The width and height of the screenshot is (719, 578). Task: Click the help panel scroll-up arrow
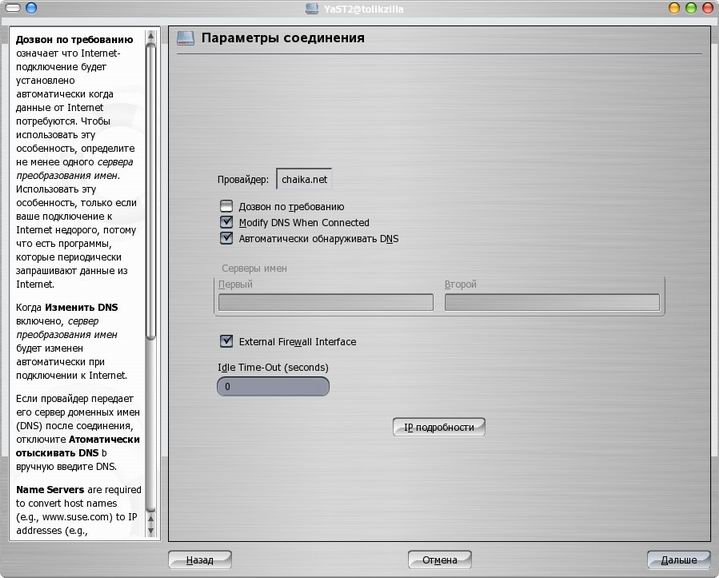(152, 35)
